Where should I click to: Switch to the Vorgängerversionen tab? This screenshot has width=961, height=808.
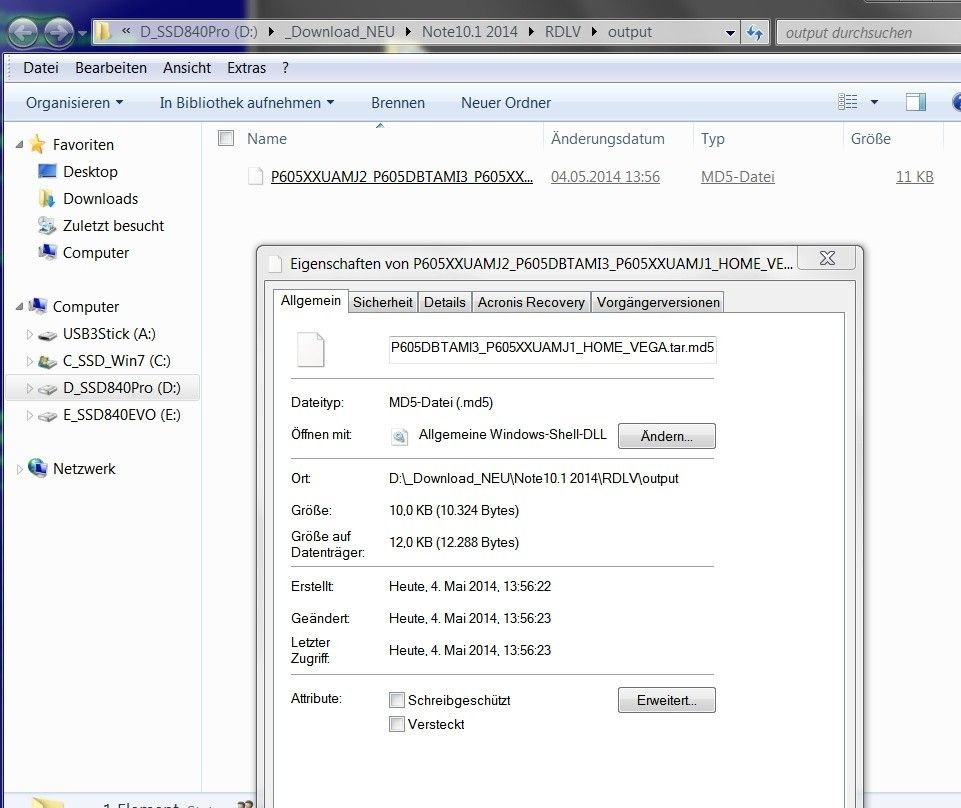click(658, 302)
